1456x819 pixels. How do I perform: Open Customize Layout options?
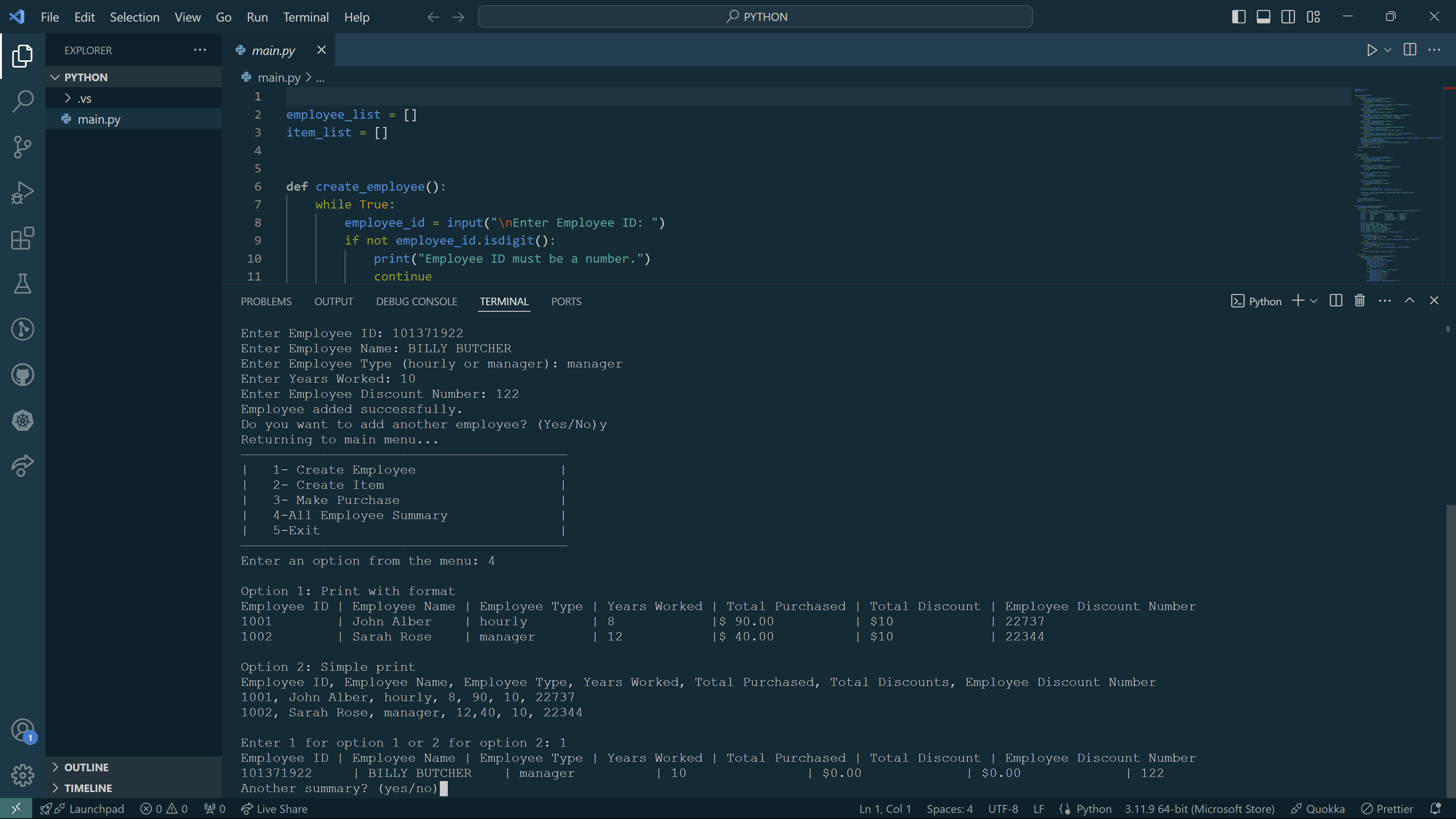[1313, 17]
